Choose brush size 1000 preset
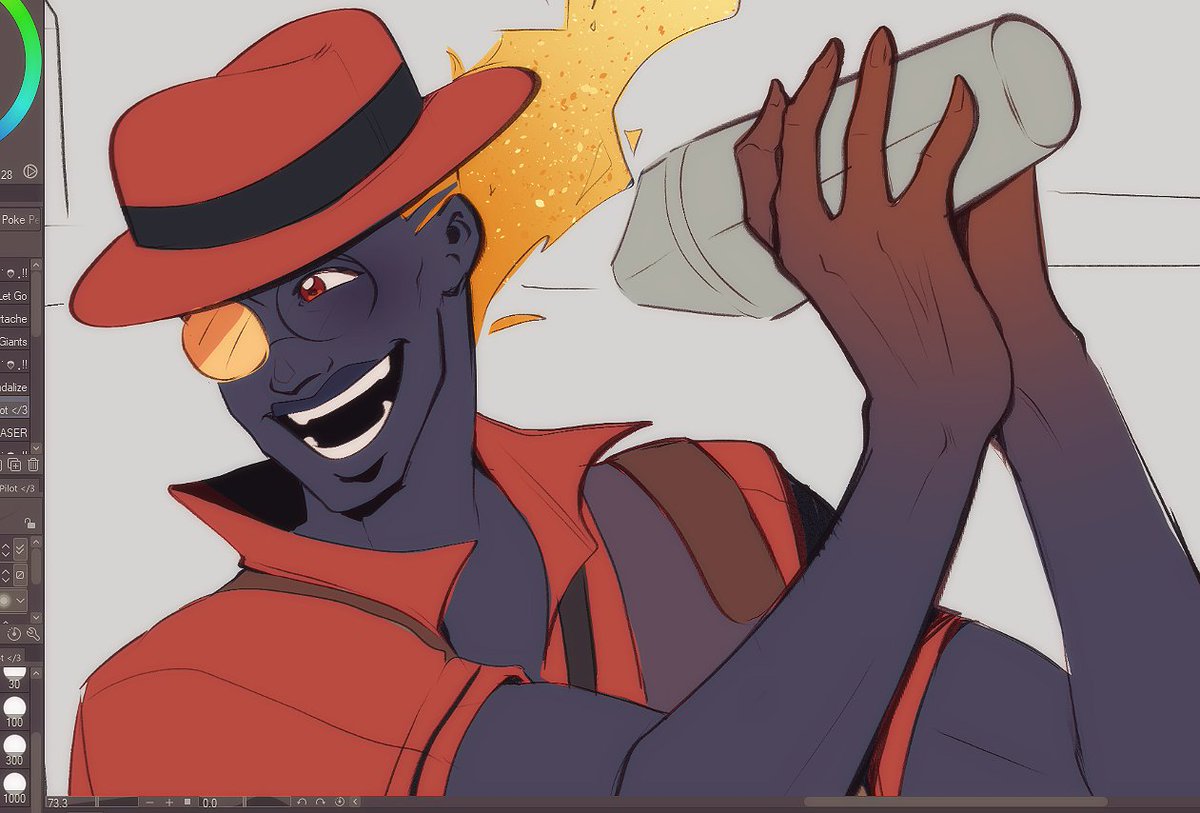 pyautogui.click(x=14, y=788)
